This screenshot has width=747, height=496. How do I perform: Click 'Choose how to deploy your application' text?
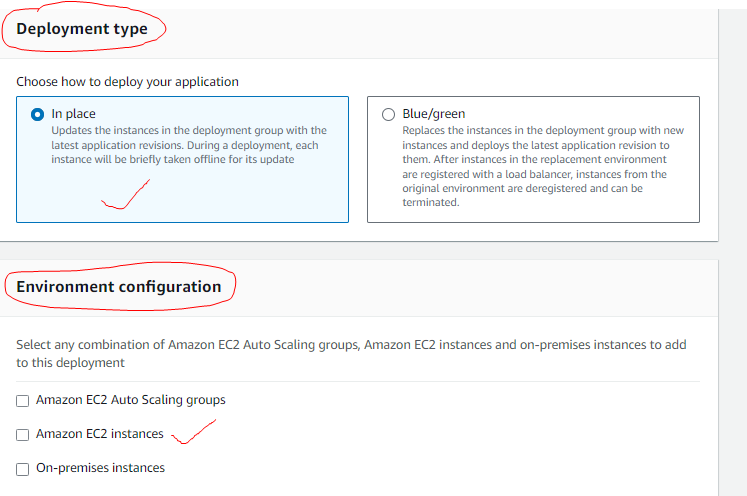(127, 82)
